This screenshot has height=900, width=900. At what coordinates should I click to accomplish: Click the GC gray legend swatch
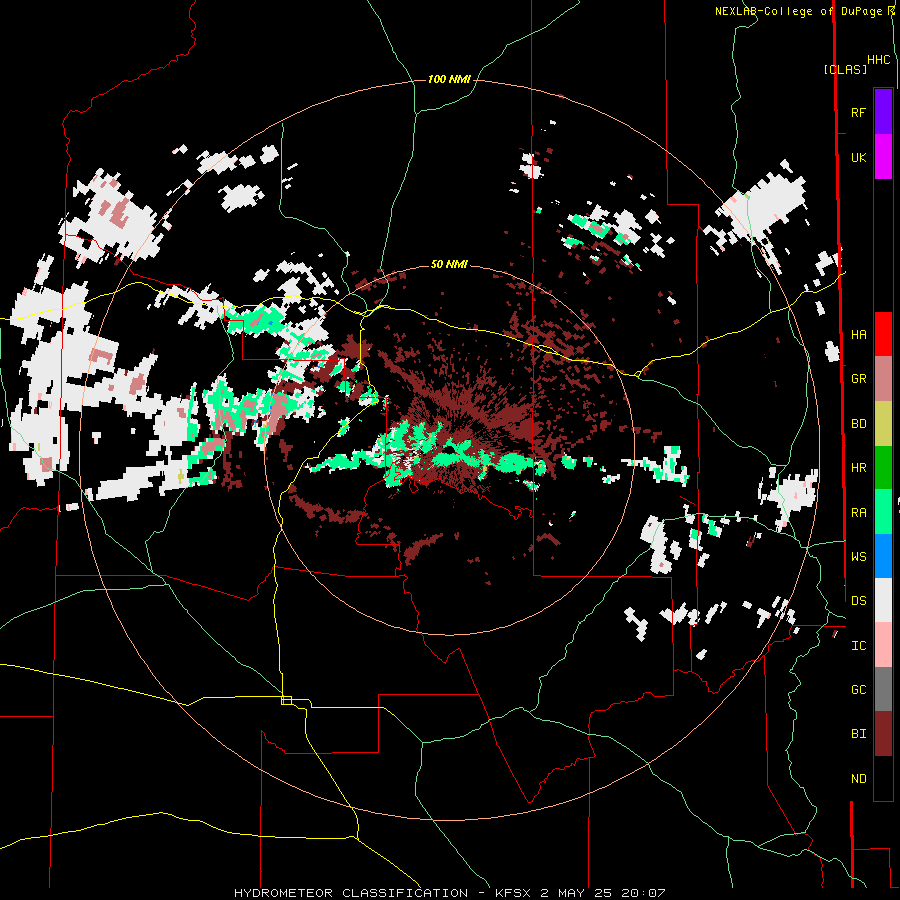click(x=883, y=689)
